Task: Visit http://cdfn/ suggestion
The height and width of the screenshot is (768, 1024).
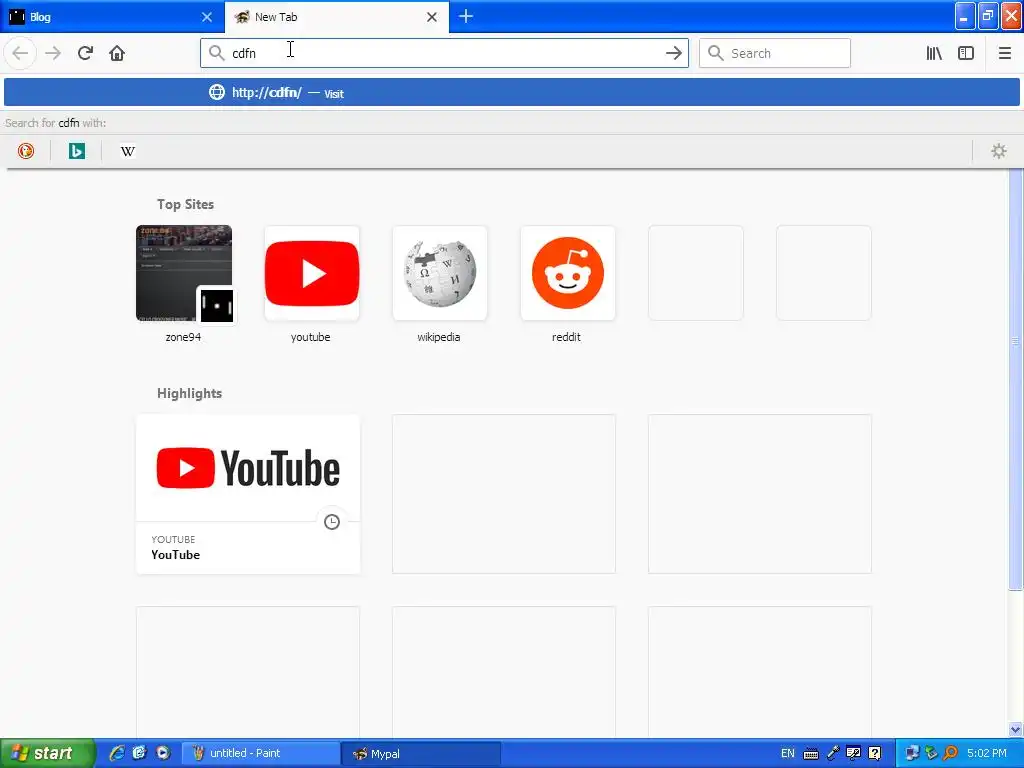Action: click(511, 92)
